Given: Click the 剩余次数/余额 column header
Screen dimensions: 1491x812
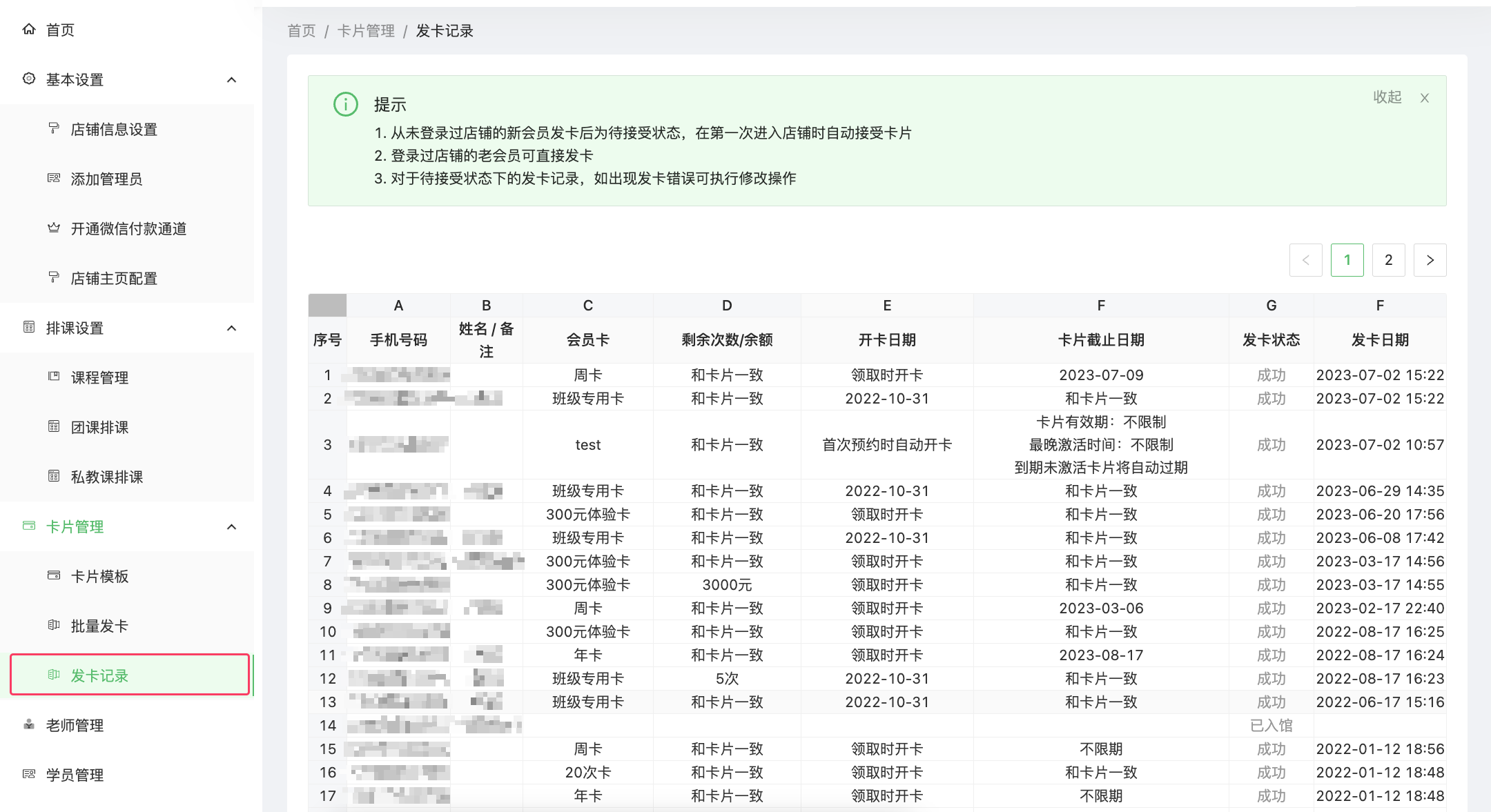Looking at the screenshot, I should 727,340.
